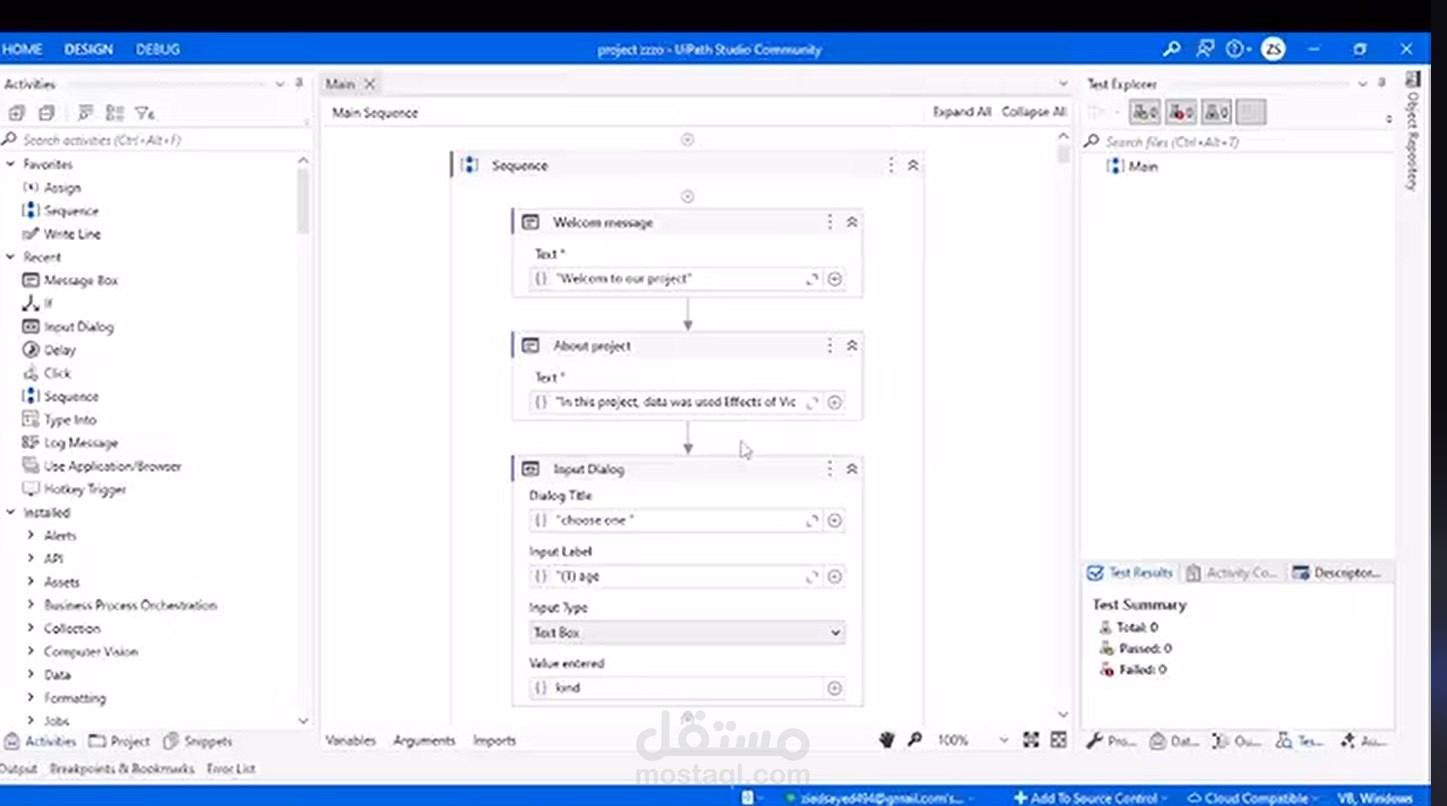Click the ZS user avatar
The height and width of the screenshot is (806, 1447).
pyautogui.click(x=1273, y=48)
